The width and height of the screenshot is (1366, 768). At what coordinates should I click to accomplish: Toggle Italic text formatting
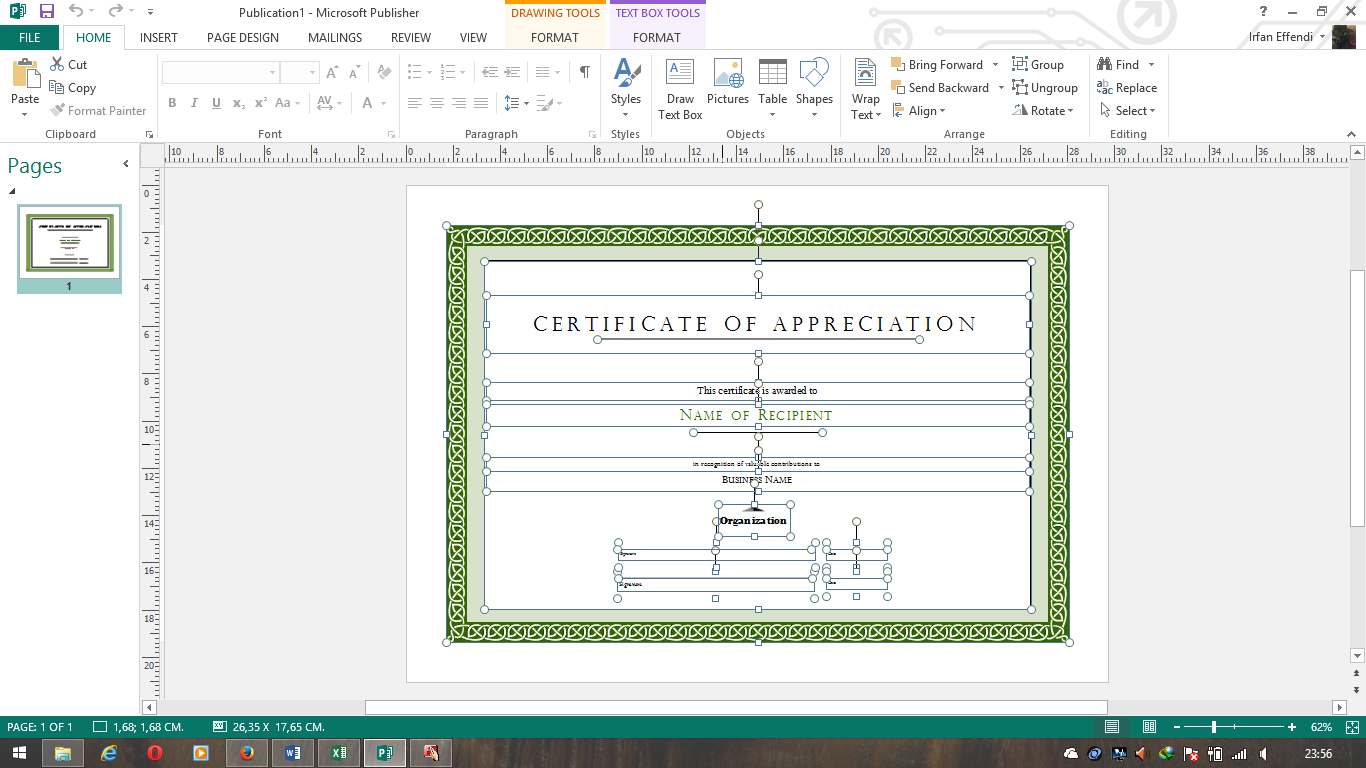194,103
